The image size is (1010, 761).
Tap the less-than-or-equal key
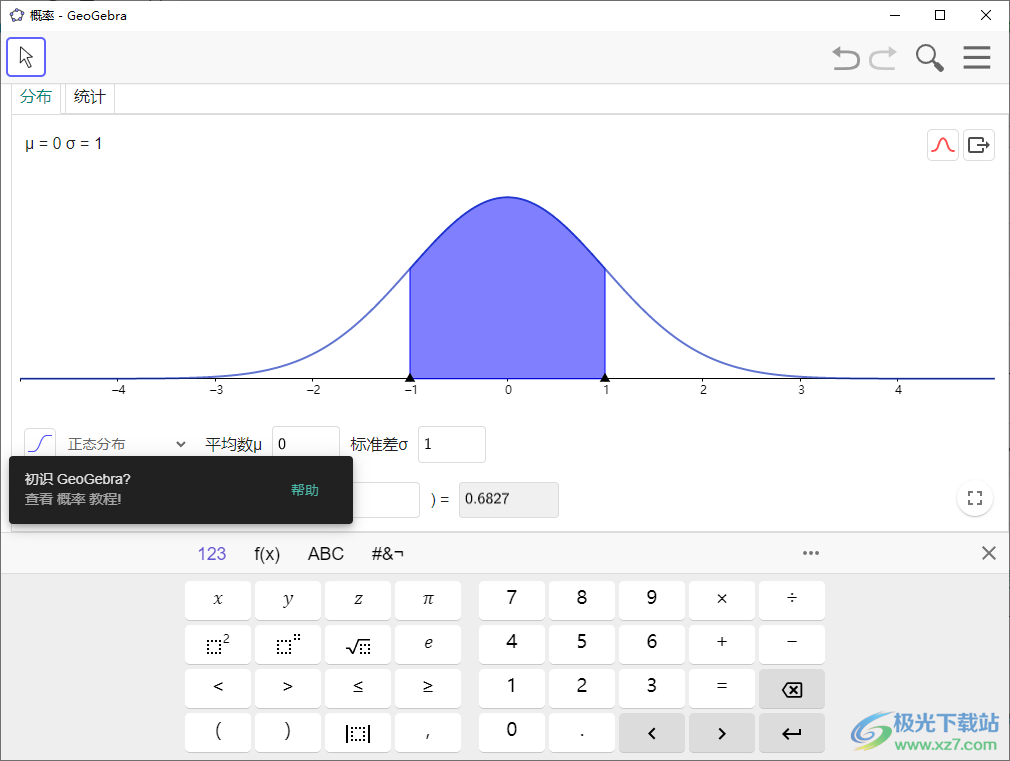click(358, 689)
